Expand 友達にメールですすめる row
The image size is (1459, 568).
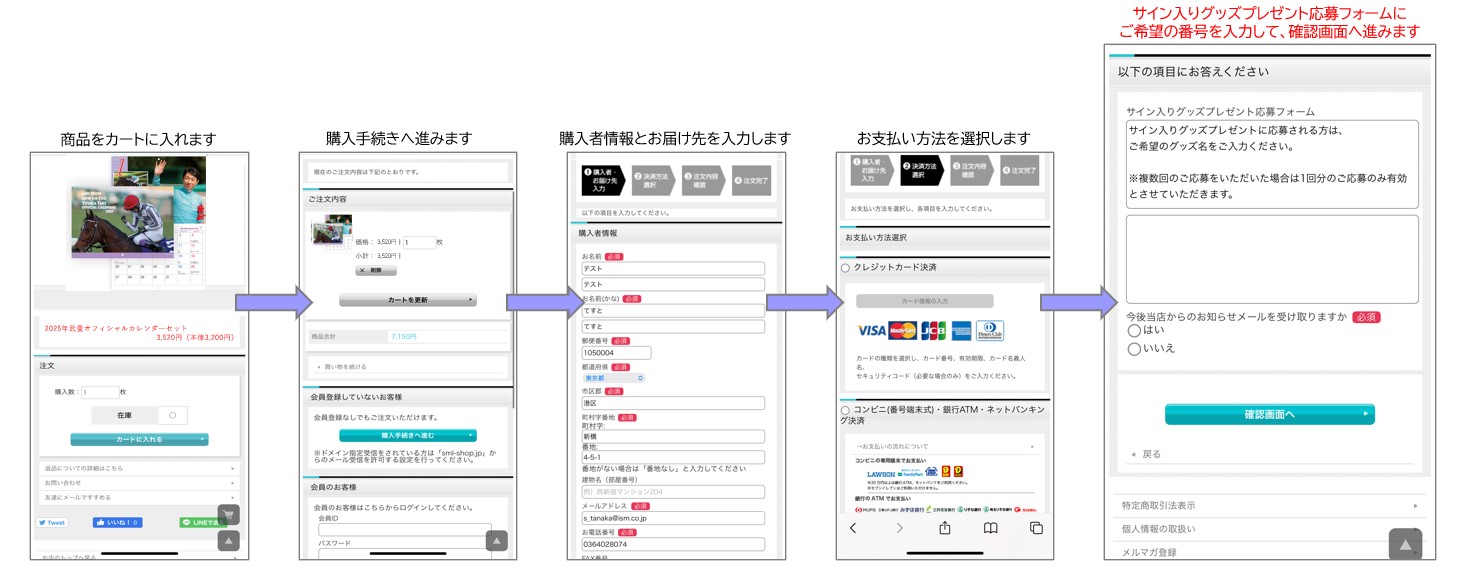139,497
